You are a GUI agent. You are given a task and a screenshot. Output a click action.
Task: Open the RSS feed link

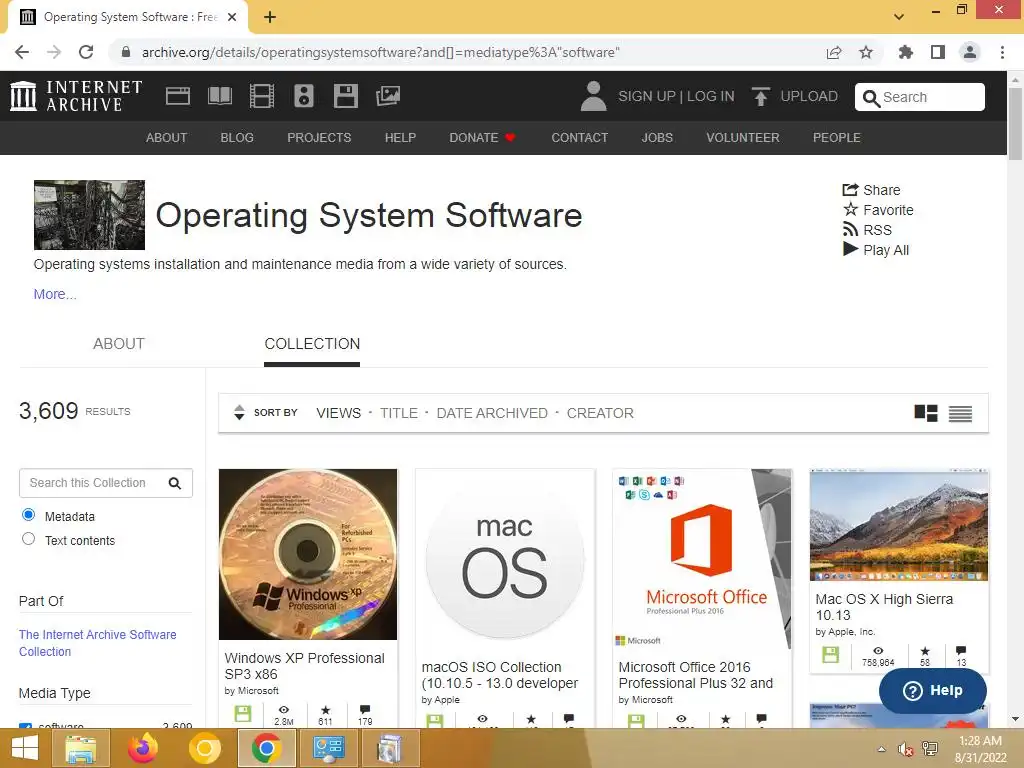click(x=867, y=230)
